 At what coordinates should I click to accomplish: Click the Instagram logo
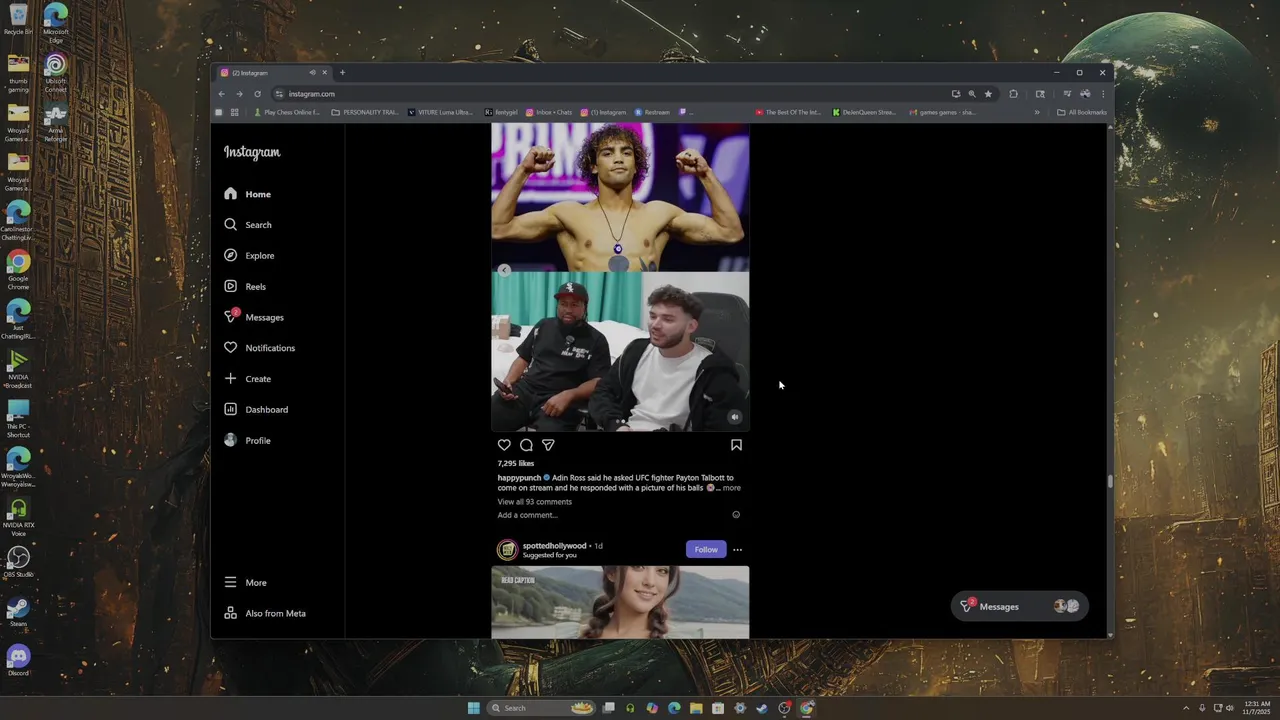(252, 152)
